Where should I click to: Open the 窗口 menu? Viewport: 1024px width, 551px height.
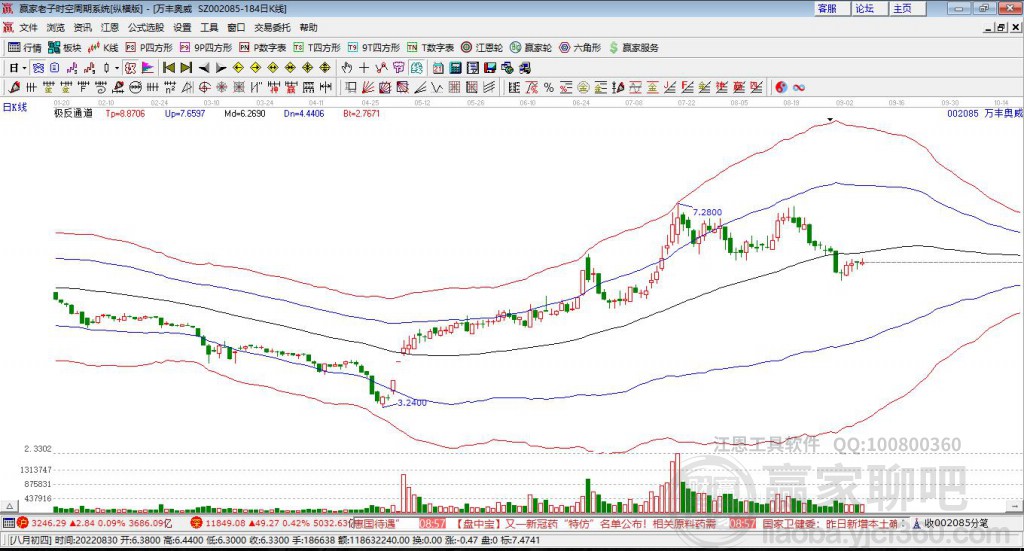[x=236, y=27]
